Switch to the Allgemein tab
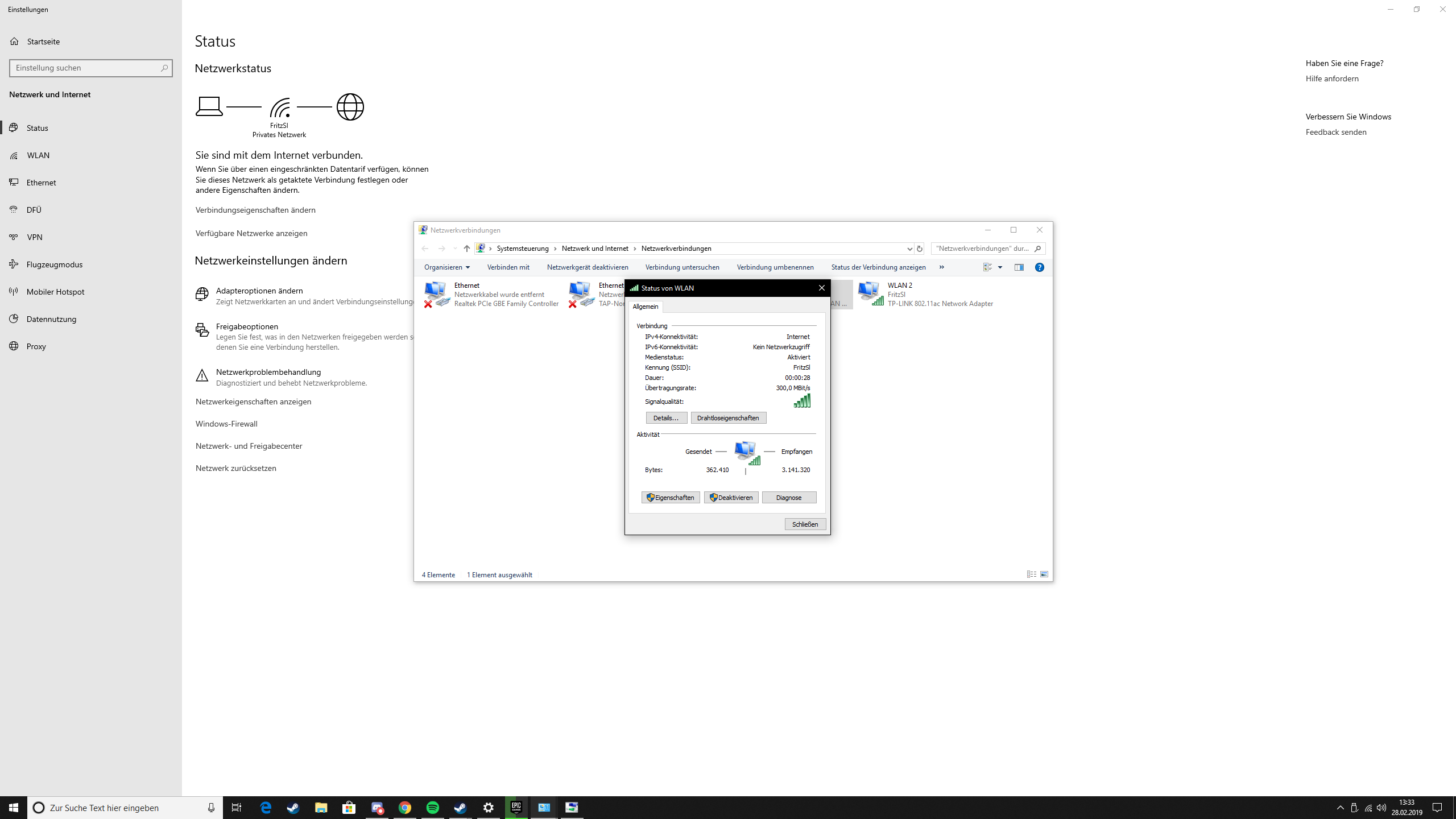 coord(646,307)
